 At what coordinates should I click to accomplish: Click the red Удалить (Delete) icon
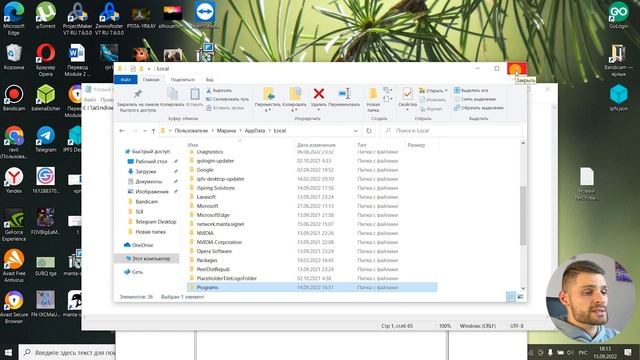pyautogui.click(x=319, y=94)
